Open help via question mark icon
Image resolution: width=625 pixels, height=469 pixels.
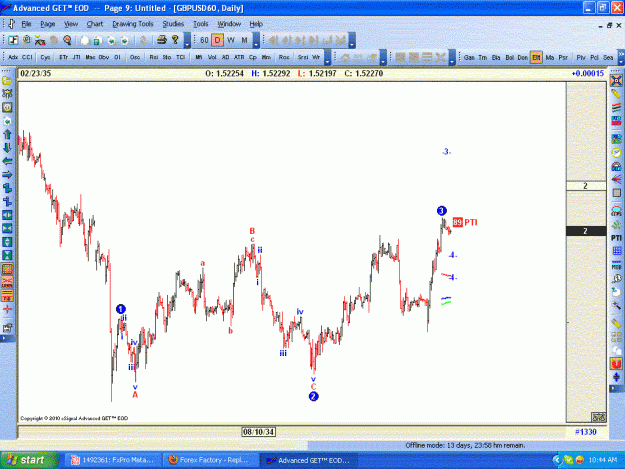click(x=175, y=40)
